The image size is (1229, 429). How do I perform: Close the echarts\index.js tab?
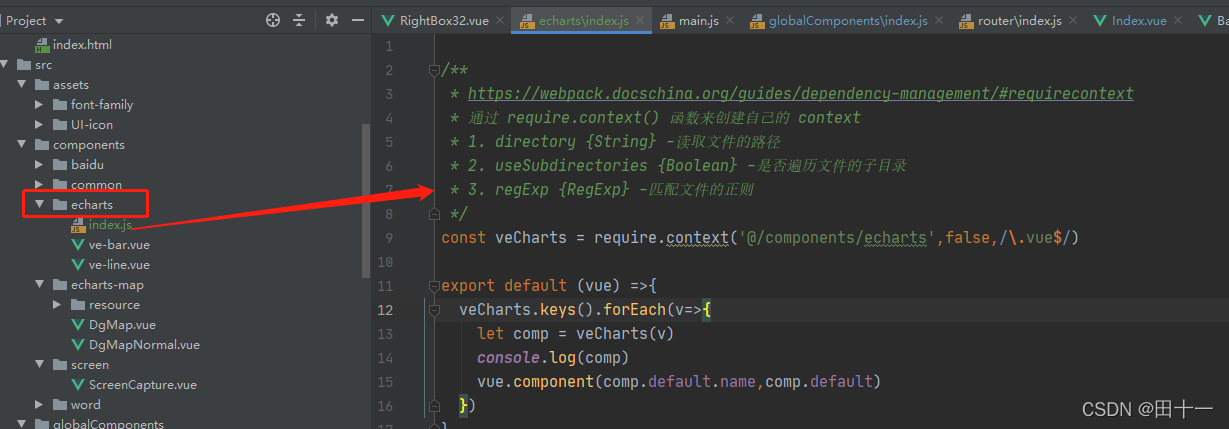639,20
